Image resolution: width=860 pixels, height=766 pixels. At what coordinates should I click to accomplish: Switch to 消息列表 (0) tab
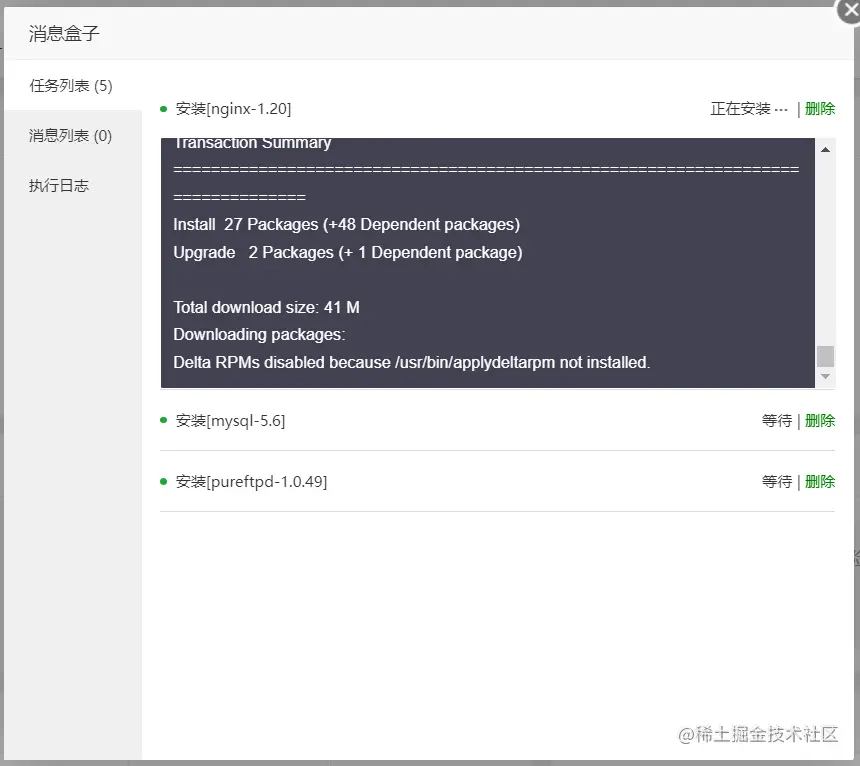[x=71, y=135]
